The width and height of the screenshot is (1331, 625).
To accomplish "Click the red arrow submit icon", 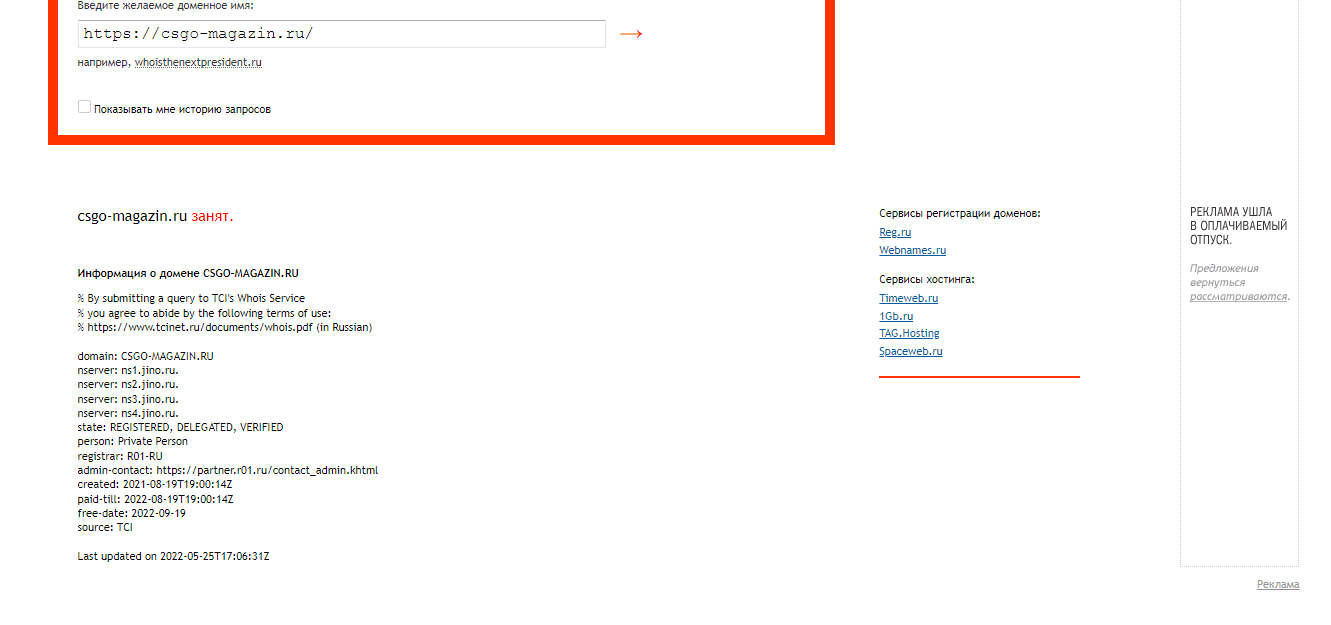I will point(630,34).
